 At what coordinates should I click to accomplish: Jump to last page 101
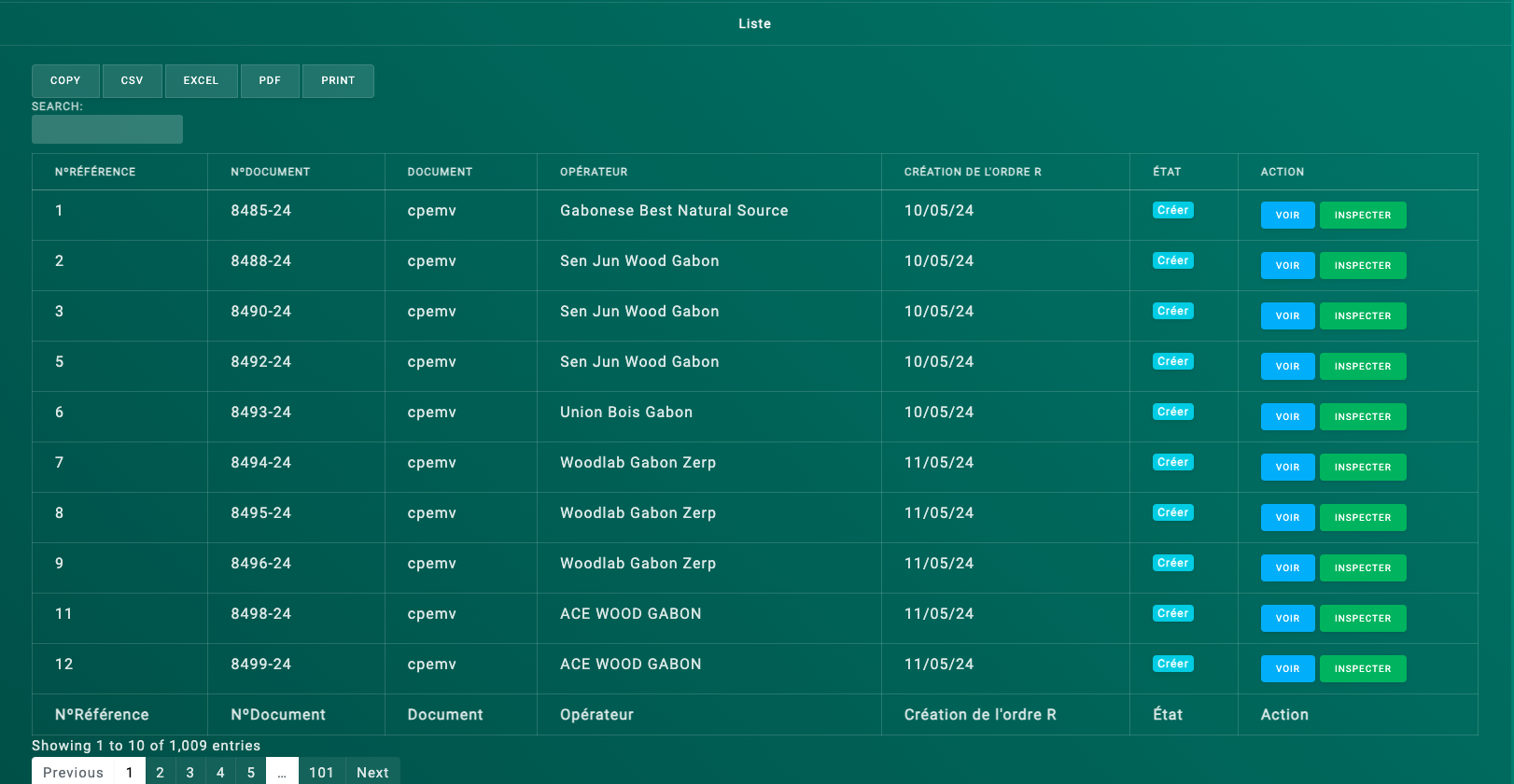pyautogui.click(x=321, y=772)
